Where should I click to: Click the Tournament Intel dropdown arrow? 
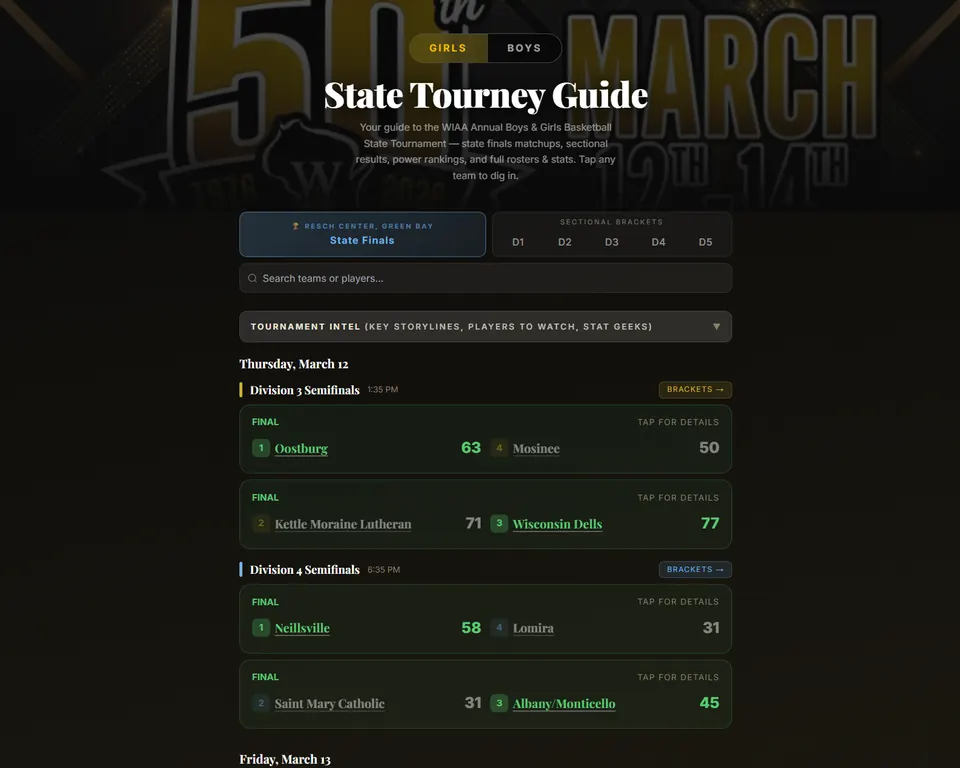pos(716,326)
